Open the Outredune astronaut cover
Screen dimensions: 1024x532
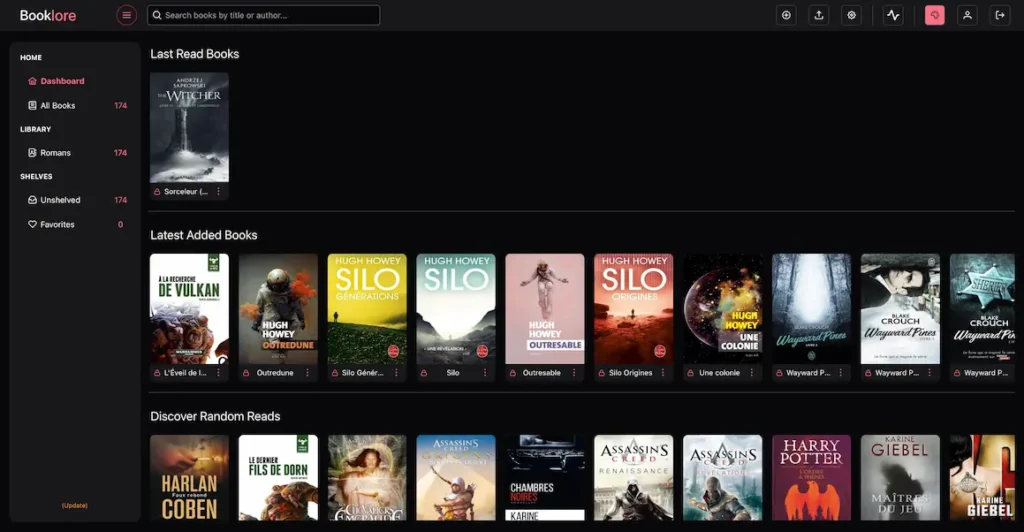pyautogui.click(x=278, y=309)
